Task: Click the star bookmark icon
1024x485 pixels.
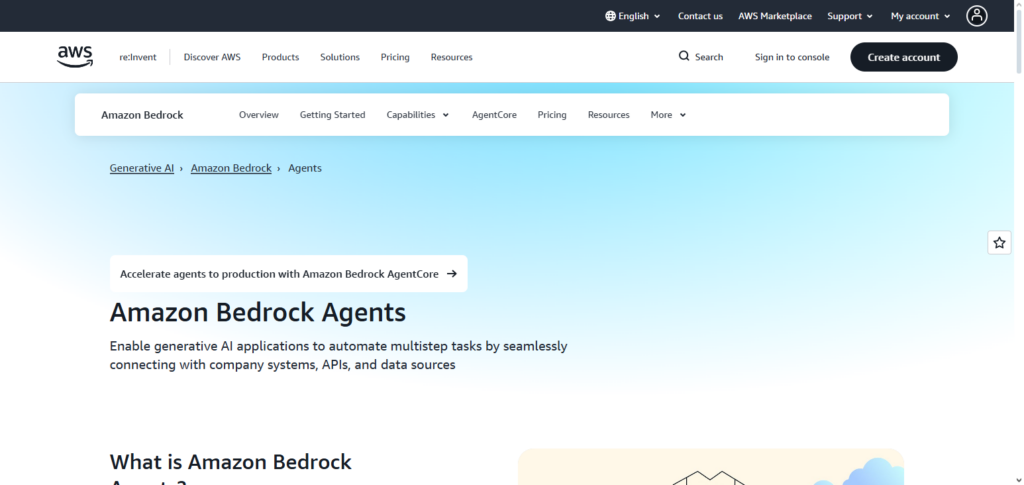Action: 999,243
